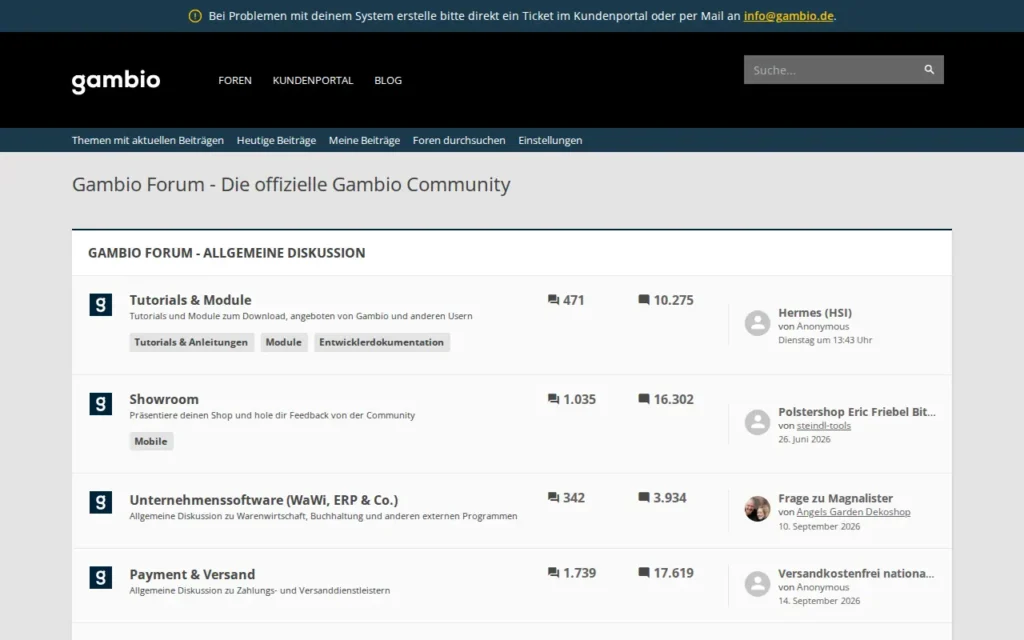Click the threads icon next to 1.739
Image resolution: width=1024 pixels, height=640 pixels.
pyautogui.click(x=553, y=573)
